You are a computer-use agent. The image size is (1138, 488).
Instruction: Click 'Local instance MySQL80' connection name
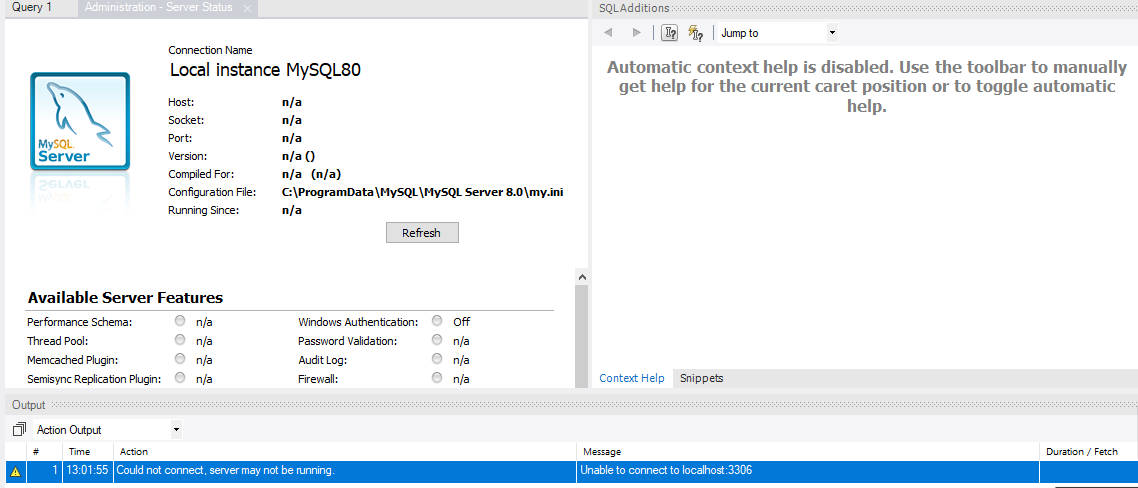pyautogui.click(x=265, y=70)
